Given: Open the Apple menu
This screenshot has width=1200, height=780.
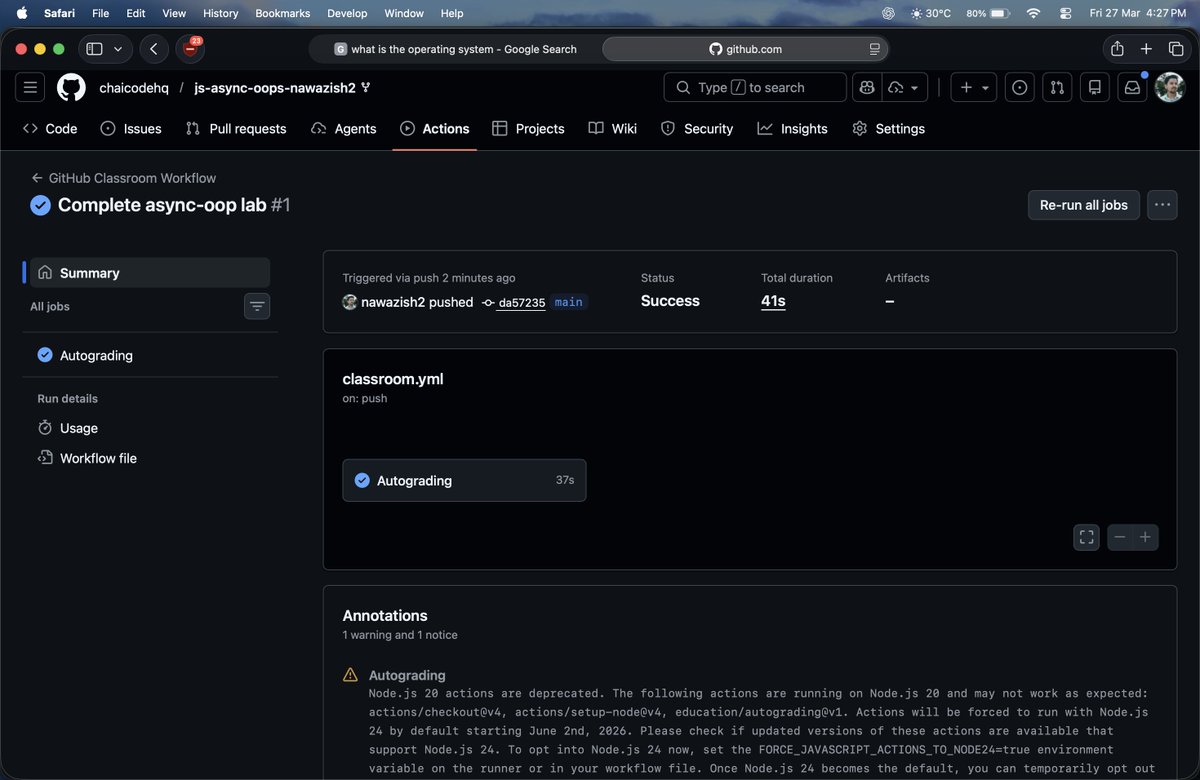Looking at the screenshot, I should [x=21, y=13].
